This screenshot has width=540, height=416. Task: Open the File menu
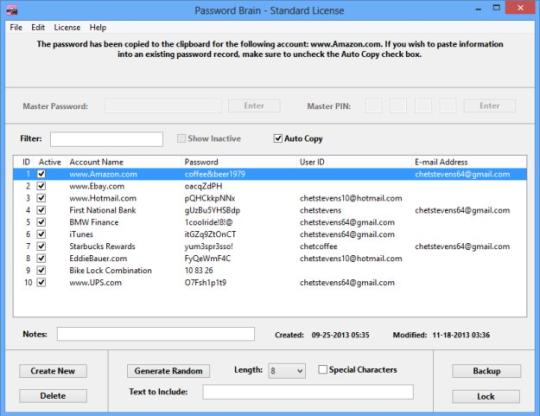(16, 28)
